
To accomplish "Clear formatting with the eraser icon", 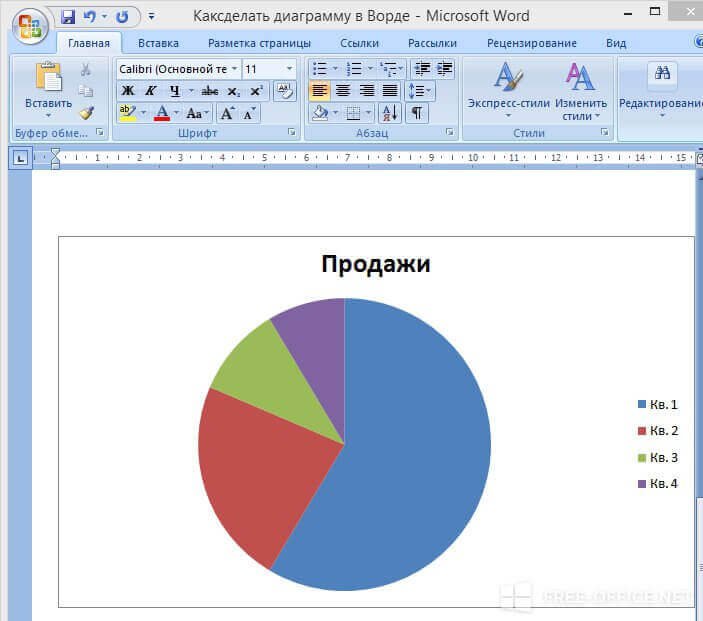I will 285,91.
